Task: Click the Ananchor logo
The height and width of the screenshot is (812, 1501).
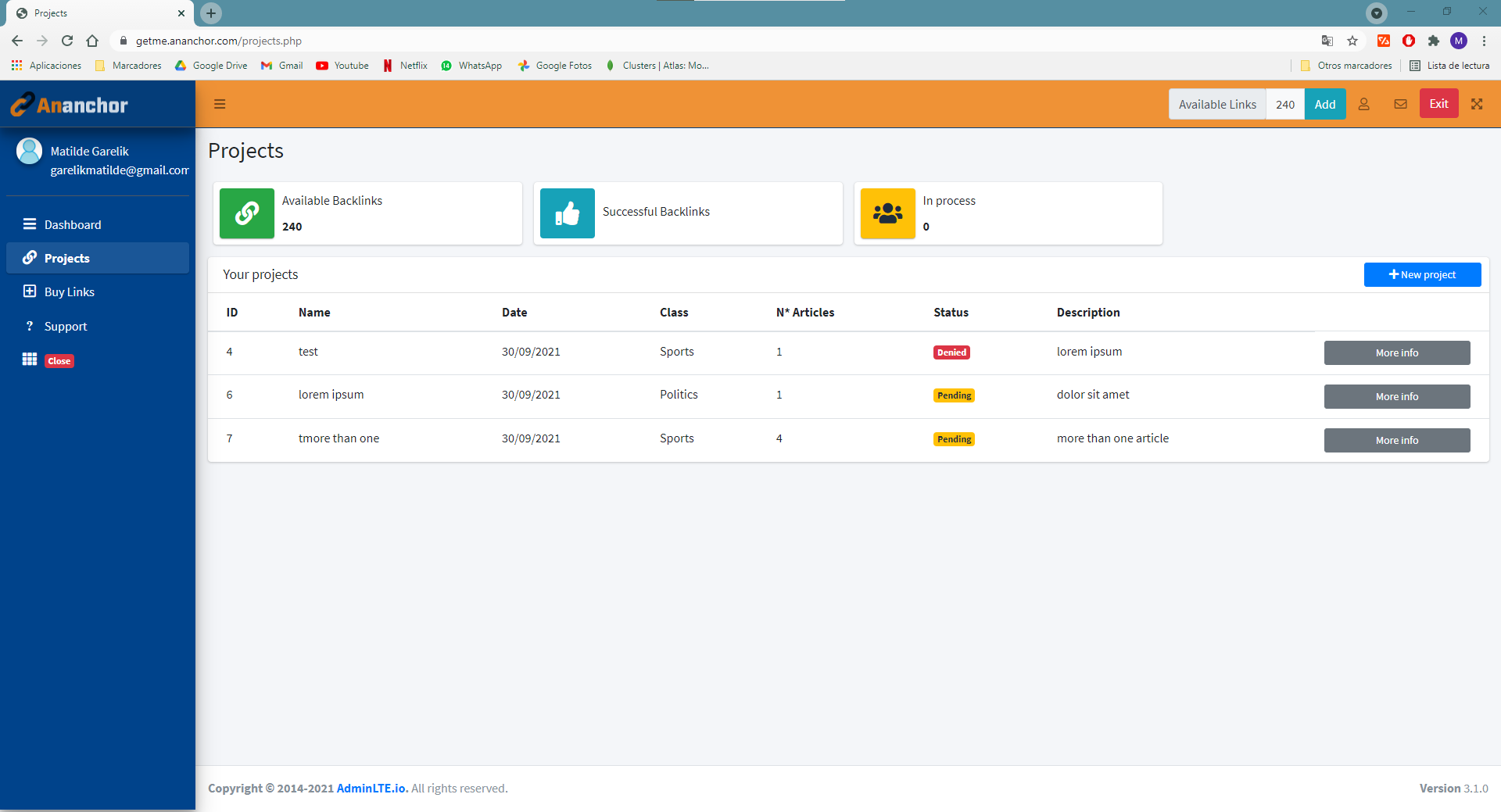Action: pyautogui.click(x=70, y=105)
